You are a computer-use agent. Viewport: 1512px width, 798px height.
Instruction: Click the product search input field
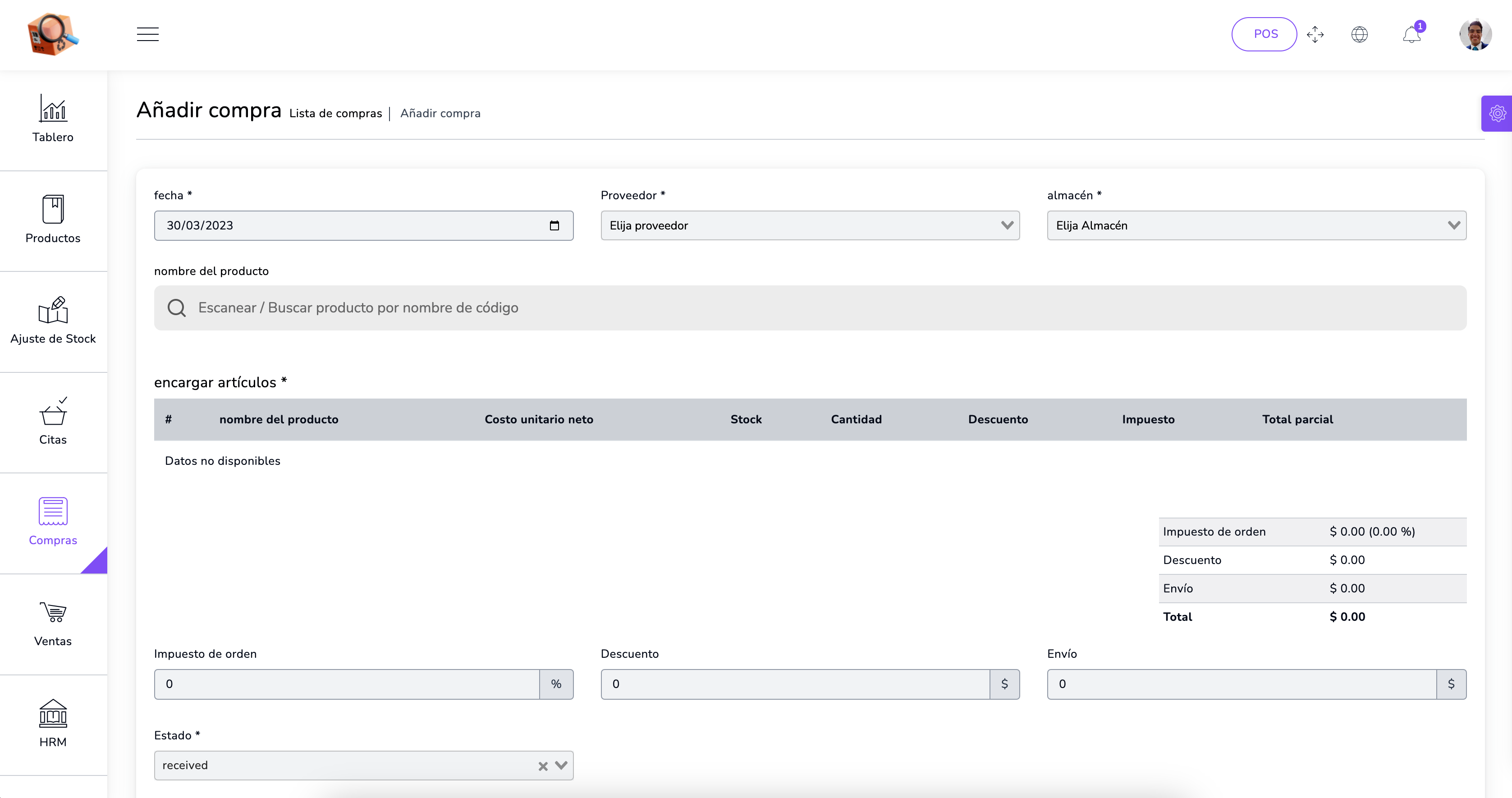coord(809,307)
